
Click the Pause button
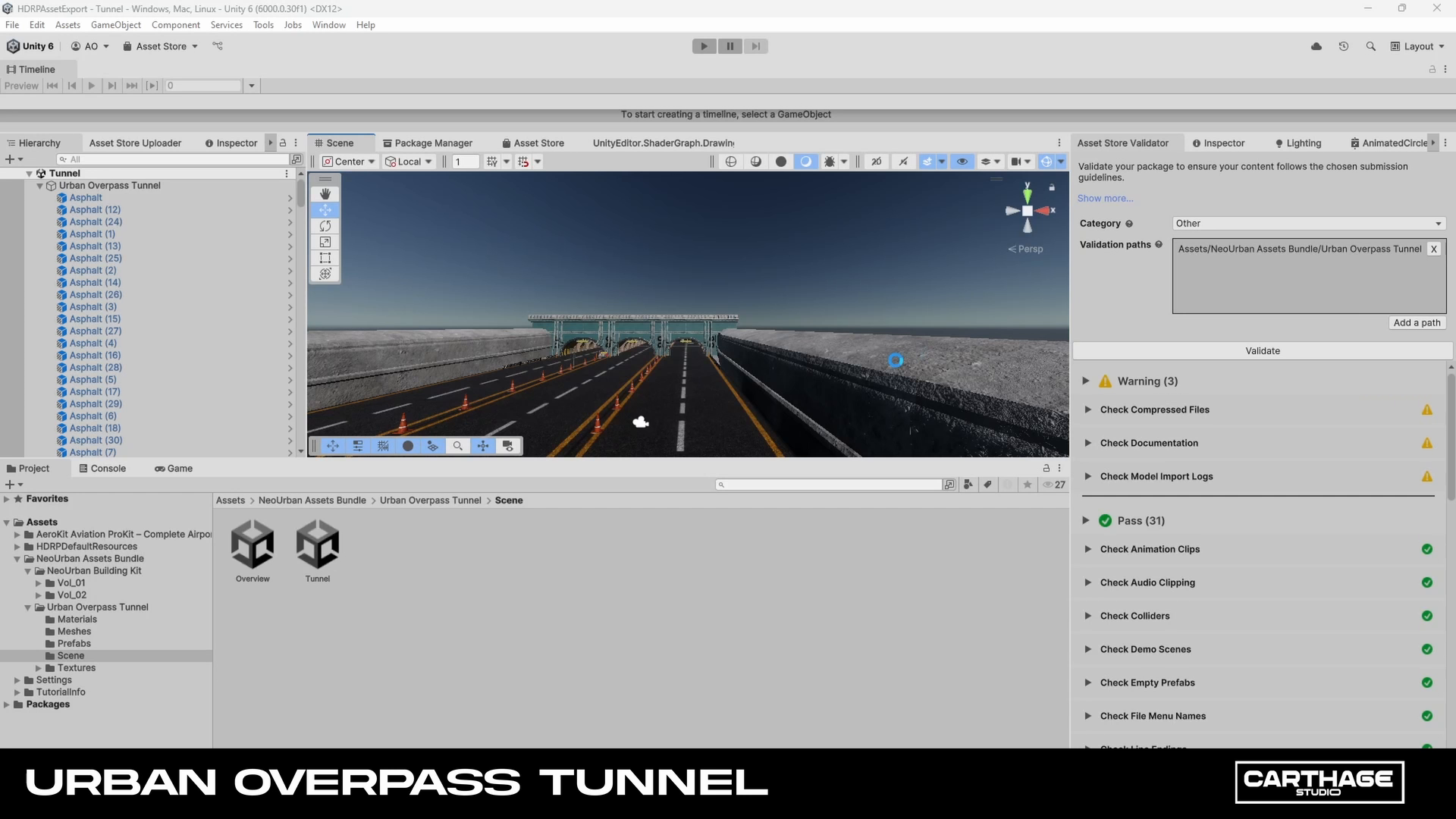point(730,46)
